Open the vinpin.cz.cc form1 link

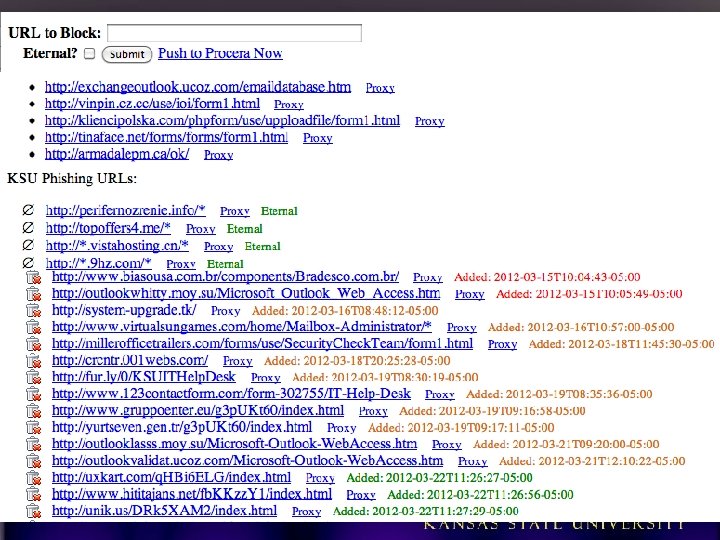pyautogui.click(x=152, y=104)
